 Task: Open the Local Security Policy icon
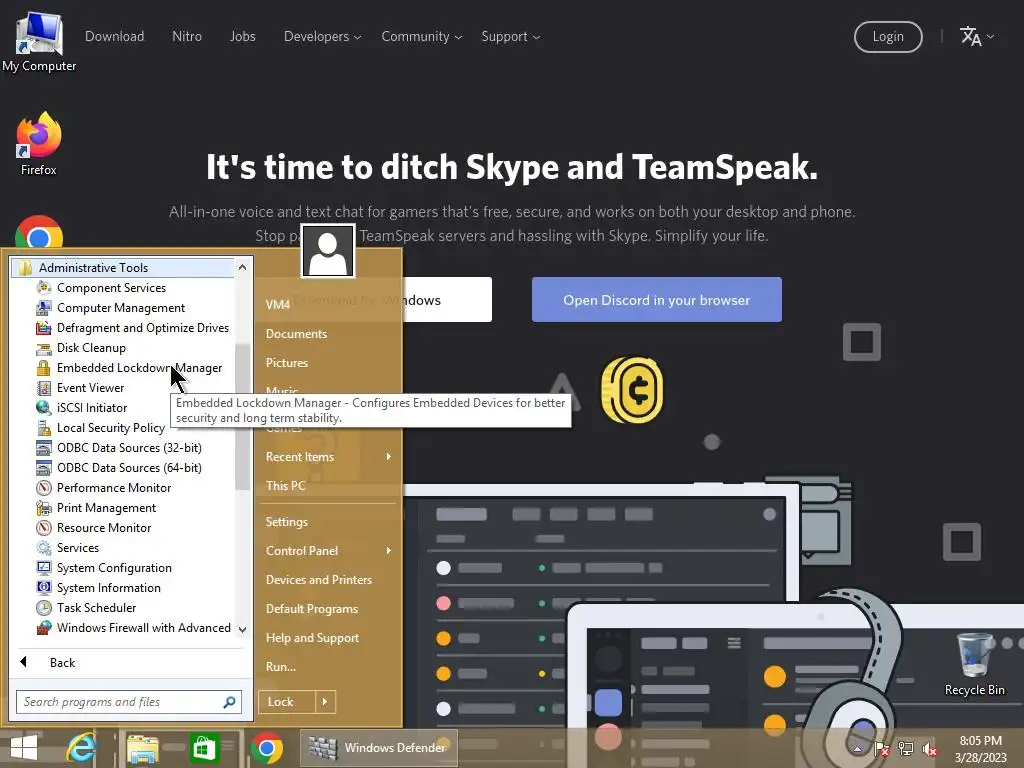(x=44, y=428)
